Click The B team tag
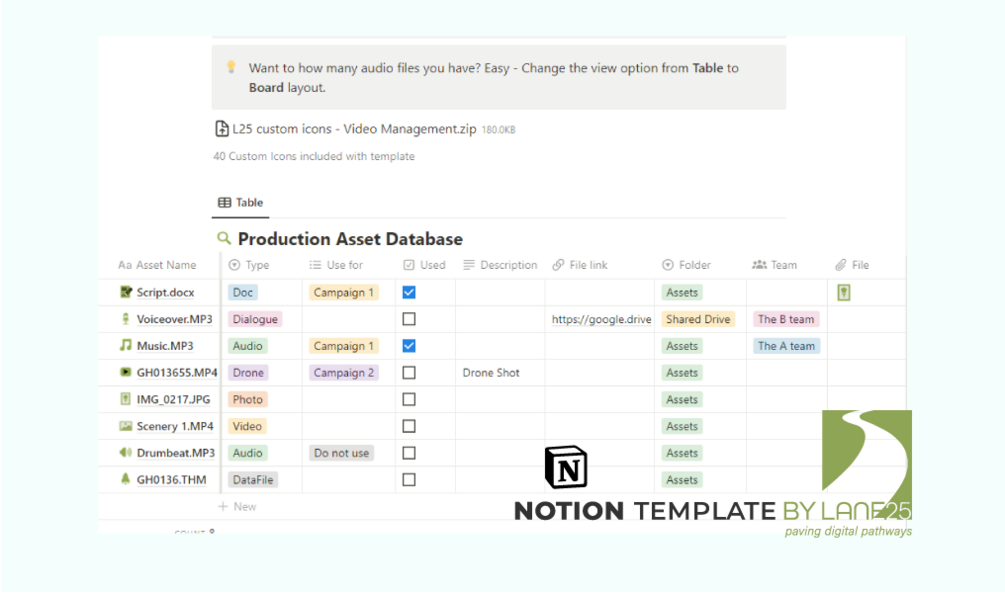Viewport: 1005px width, 594px height. (786, 319)
